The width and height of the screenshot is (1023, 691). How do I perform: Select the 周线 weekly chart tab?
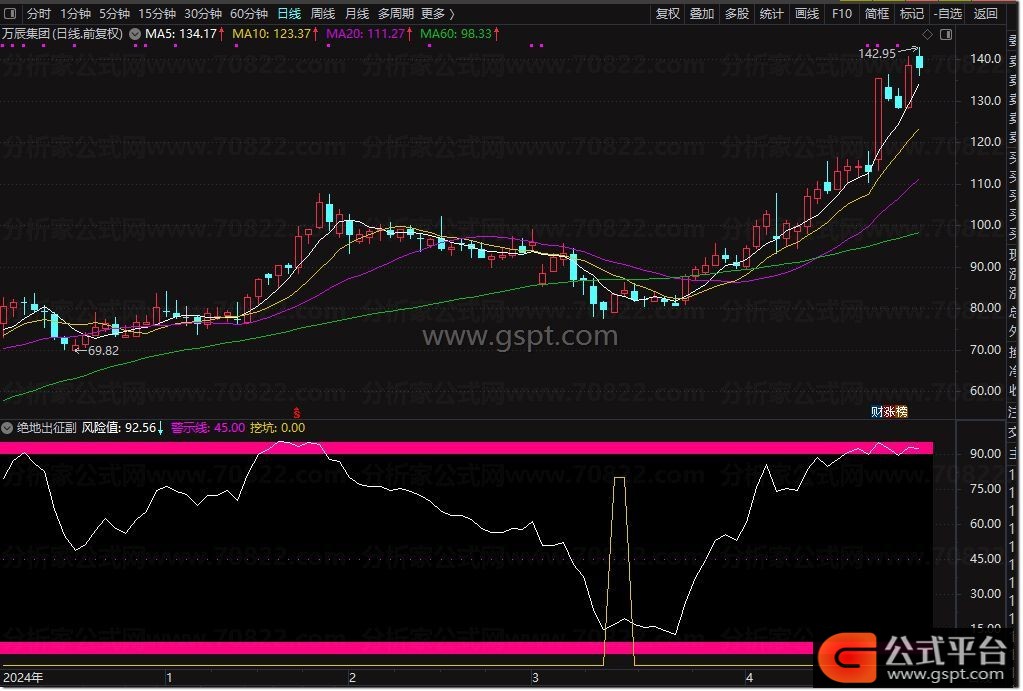[x=323, y=13]
